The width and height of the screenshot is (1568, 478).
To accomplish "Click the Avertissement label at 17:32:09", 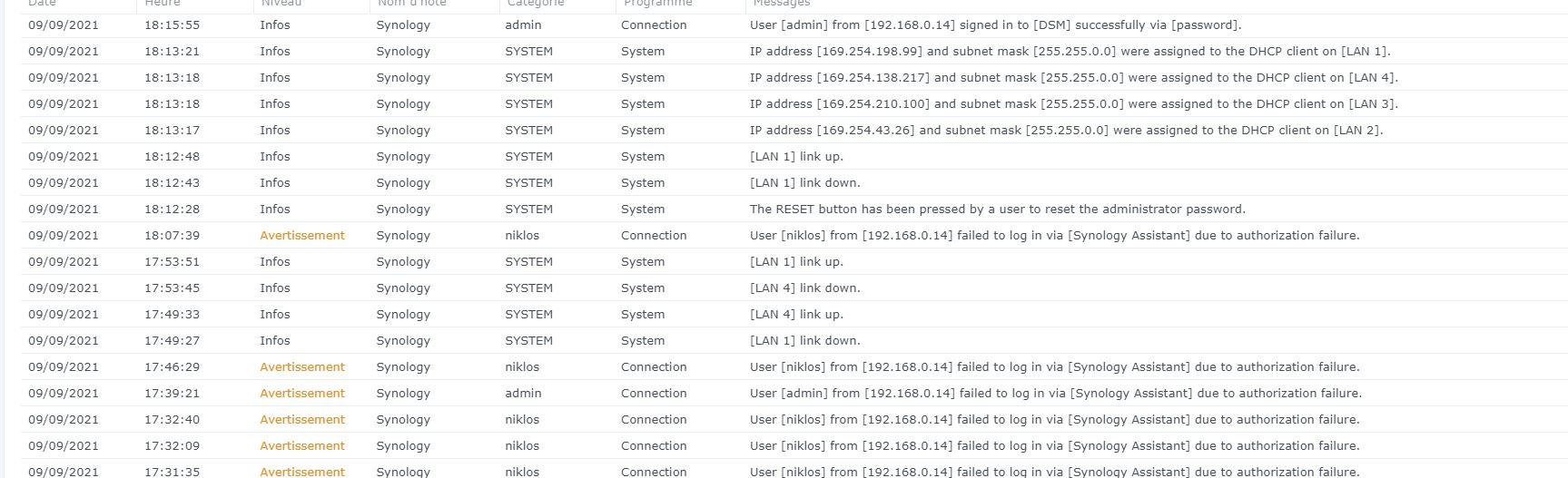I will click(x=301, y=446).
